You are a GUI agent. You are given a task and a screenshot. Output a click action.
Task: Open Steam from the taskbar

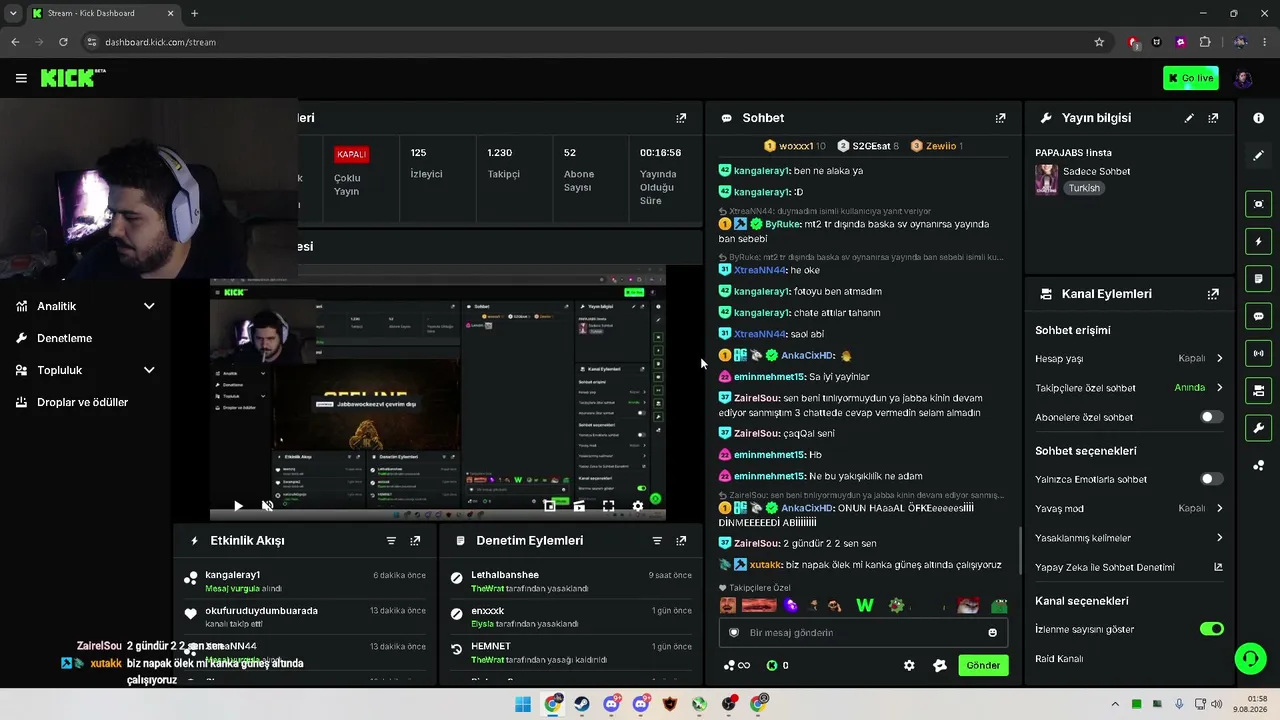582,704
